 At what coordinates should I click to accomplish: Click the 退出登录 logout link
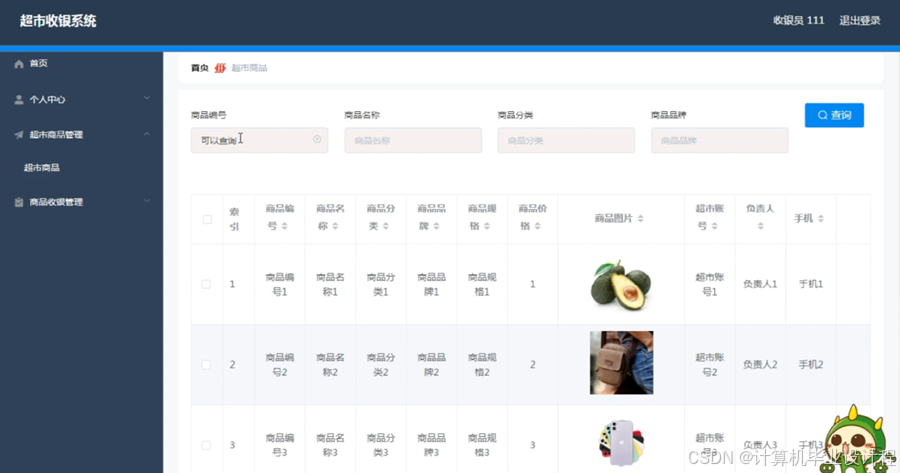tap(860, 21)
